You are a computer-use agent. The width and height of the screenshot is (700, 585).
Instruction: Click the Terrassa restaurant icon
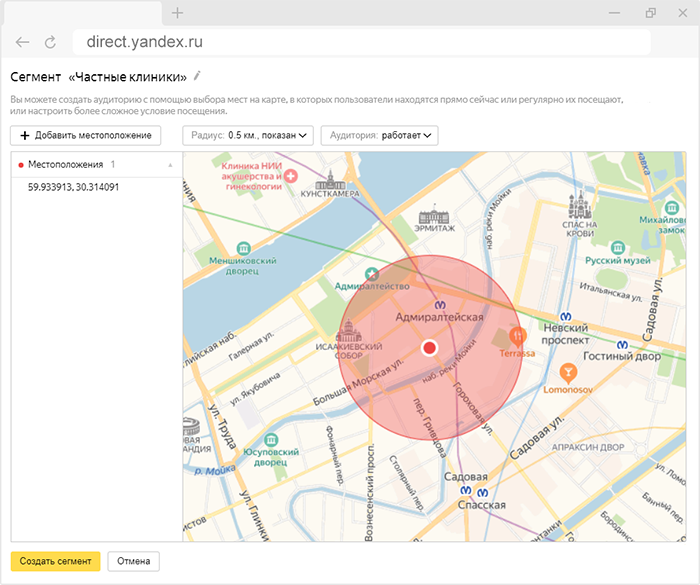coord(517,336)
